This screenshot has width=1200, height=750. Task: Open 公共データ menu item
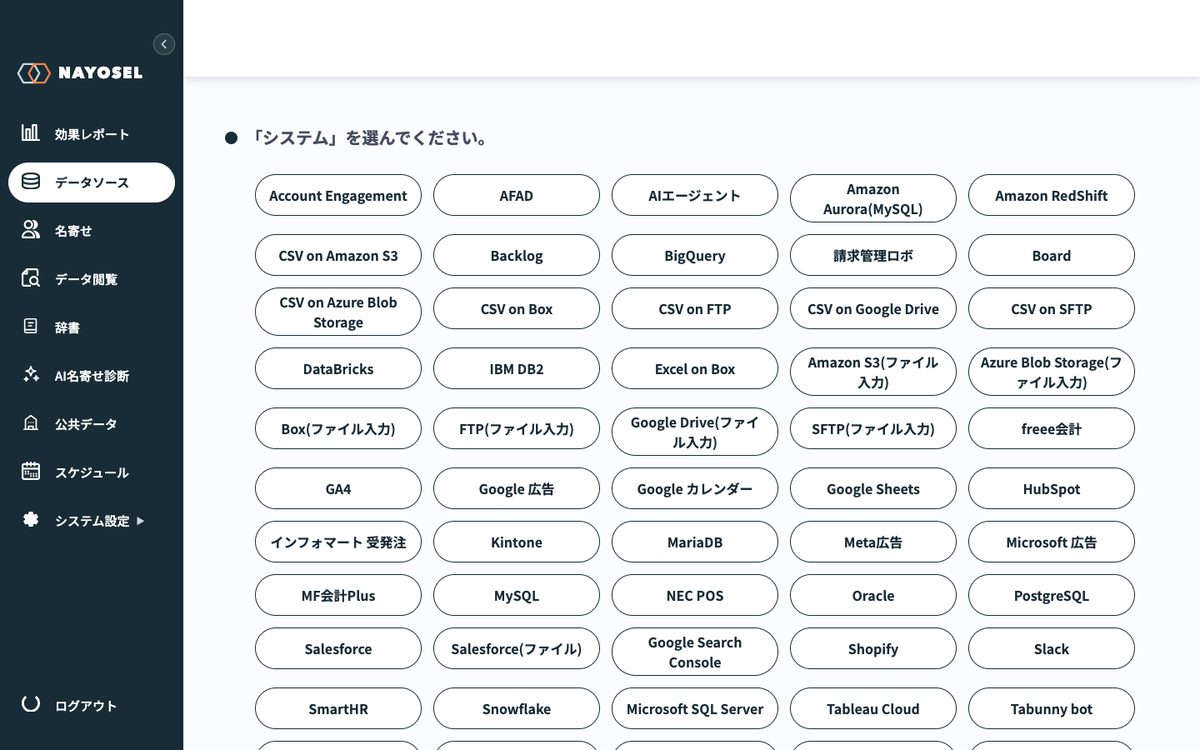(x=91, y=424)
